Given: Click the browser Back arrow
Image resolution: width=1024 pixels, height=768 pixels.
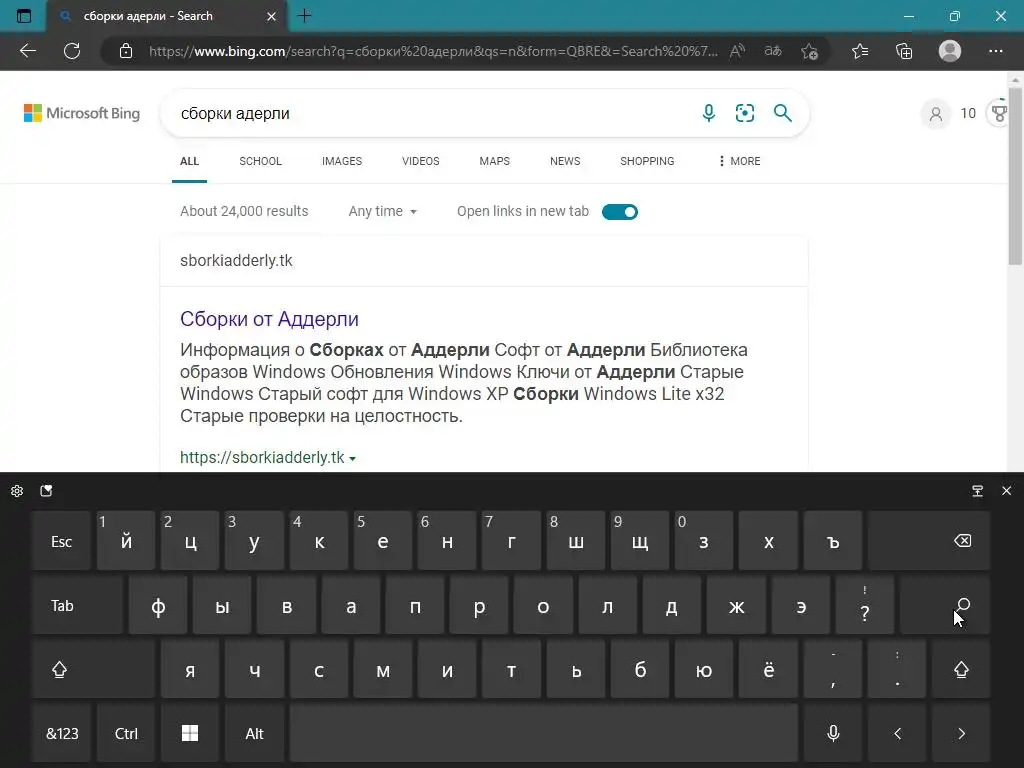Looking at the screenshot, I should point(28,51).
